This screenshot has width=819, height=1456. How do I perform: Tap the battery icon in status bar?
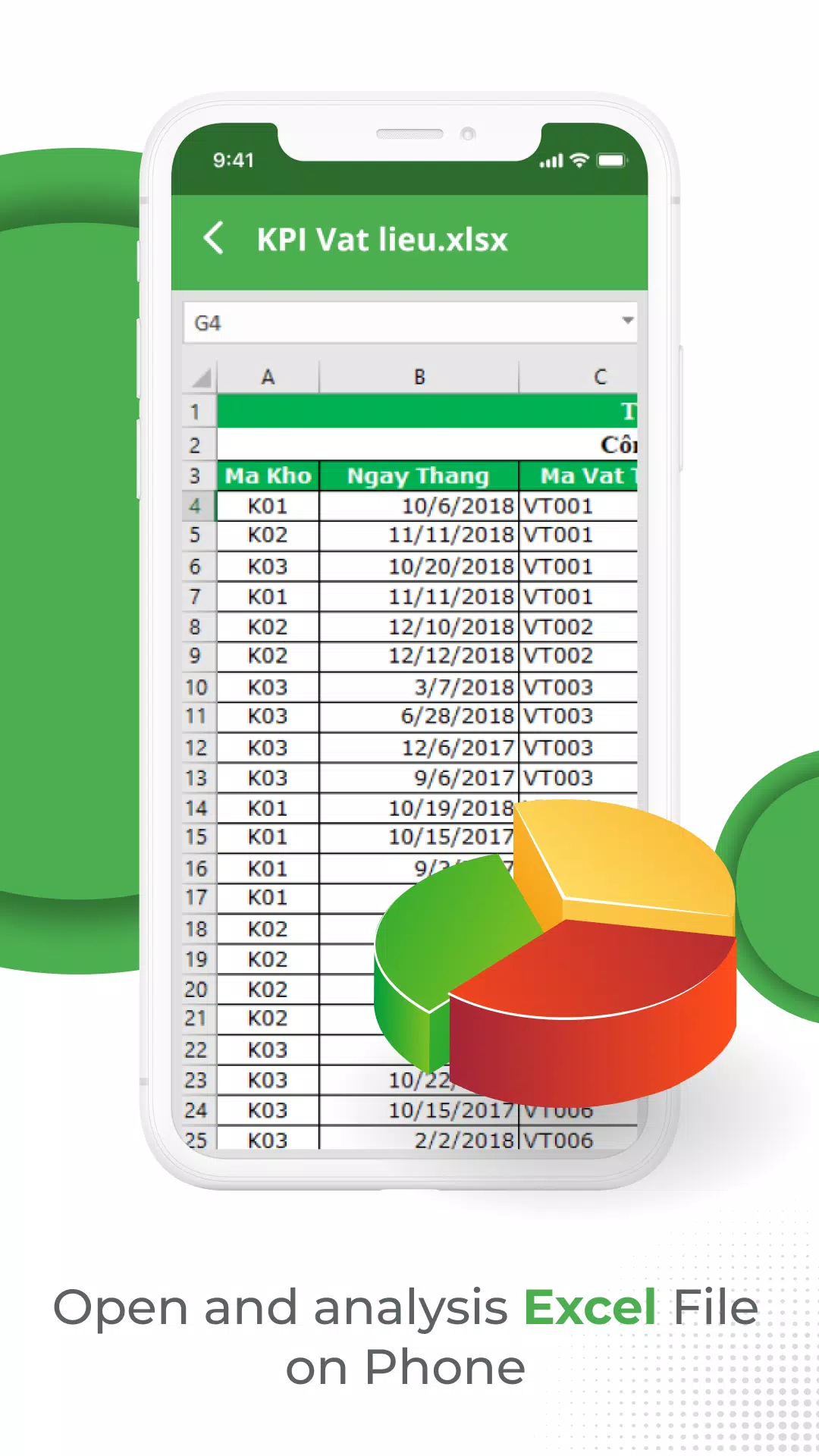[x=612, y=160]
